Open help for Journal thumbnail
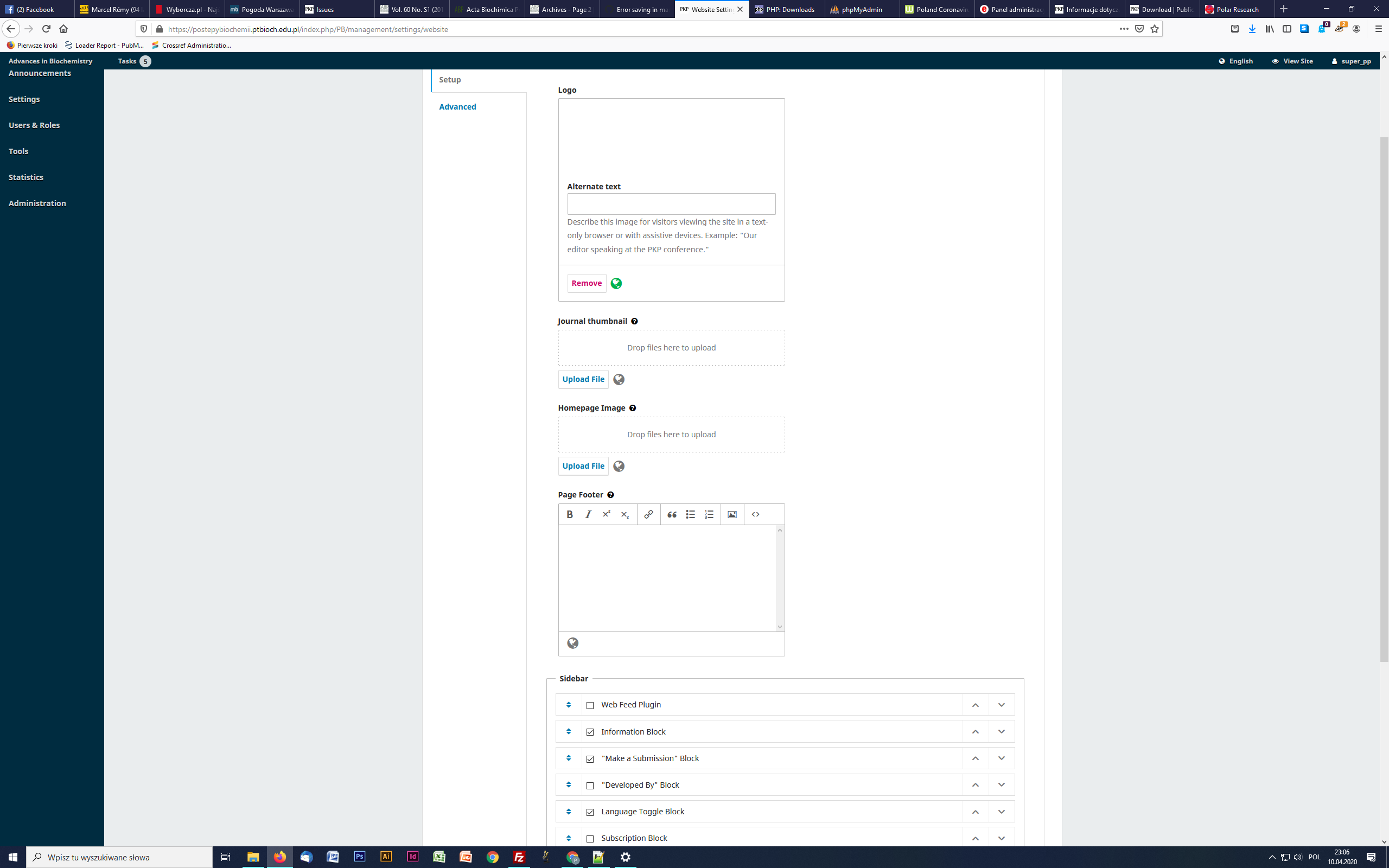Screen dimensions: 1389x868 pyautogui.click(x=634, y=322)
